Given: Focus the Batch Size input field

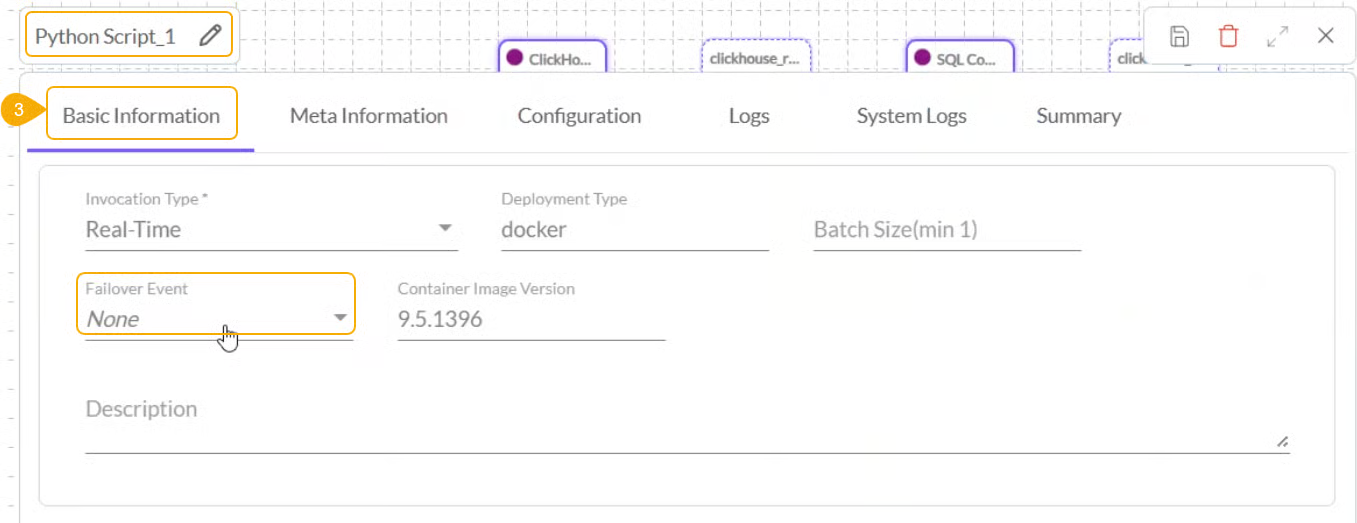Looking at the screenshot, I should [946, 230].
